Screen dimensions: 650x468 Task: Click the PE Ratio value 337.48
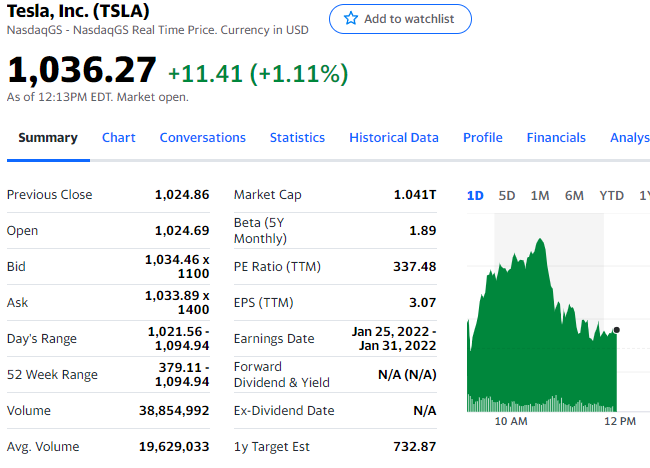pos(415,267)
